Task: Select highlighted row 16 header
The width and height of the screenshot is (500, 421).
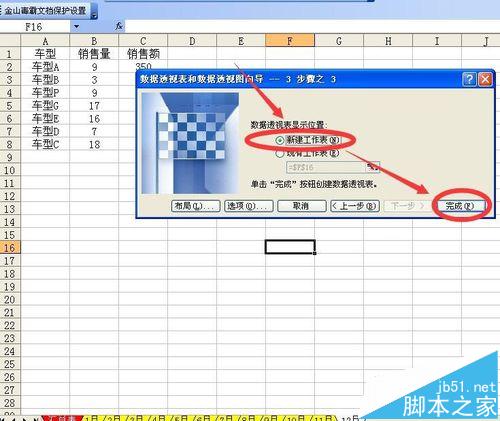Action: coord(10,248)
